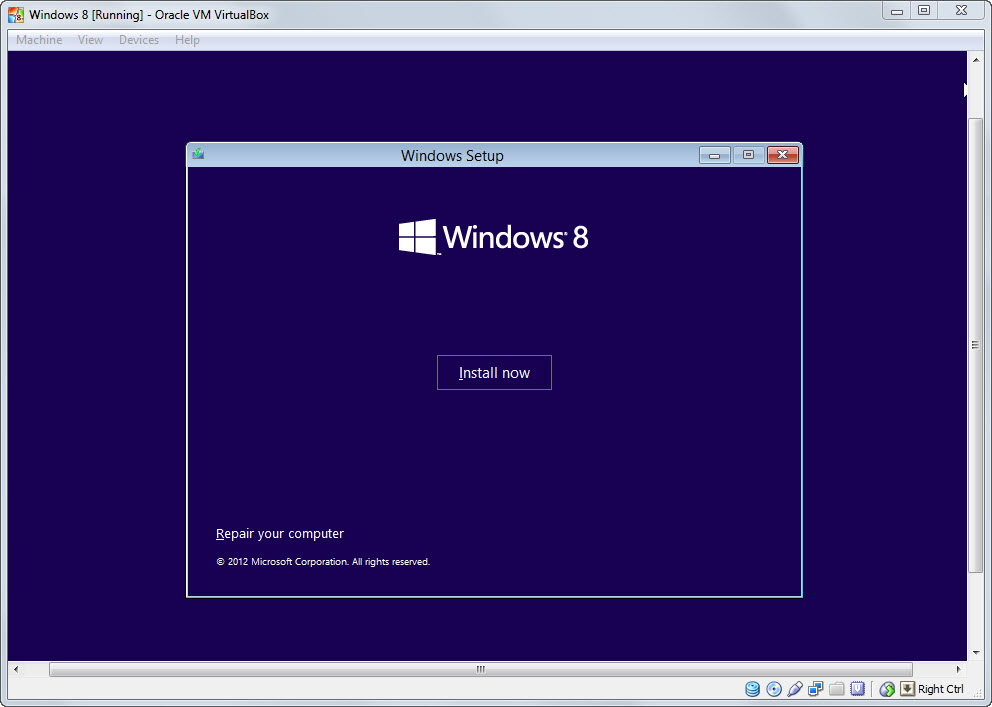Click the keyboard capture indicator icon
The width and height of the screenshot is (992, 707).
tap(910, 689)
